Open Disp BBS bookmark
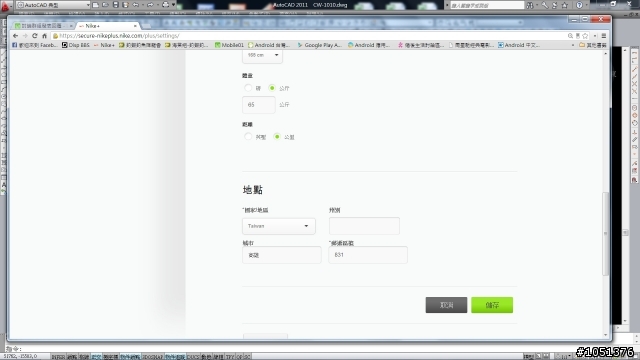This screenshot has width=640, height=360. coord(76,45)
